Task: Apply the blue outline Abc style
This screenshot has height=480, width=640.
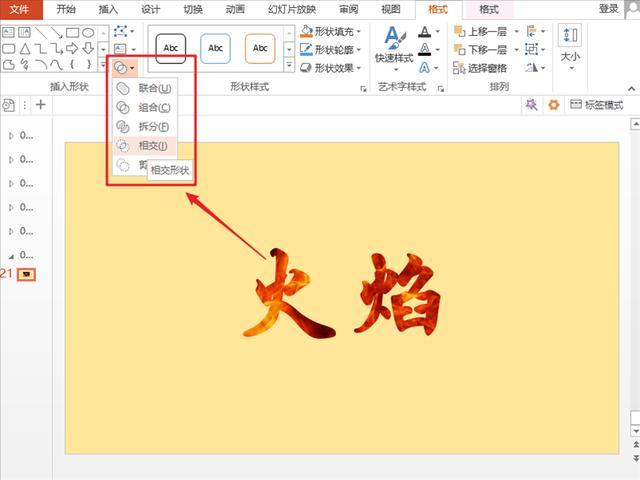Action: coord(215,49)
